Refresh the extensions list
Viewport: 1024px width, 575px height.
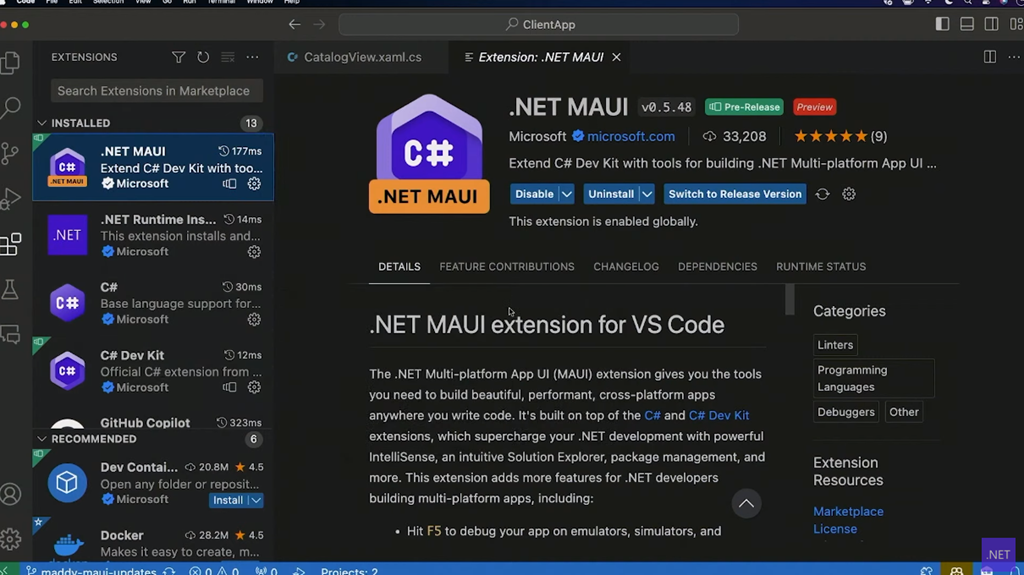[203, 58]
